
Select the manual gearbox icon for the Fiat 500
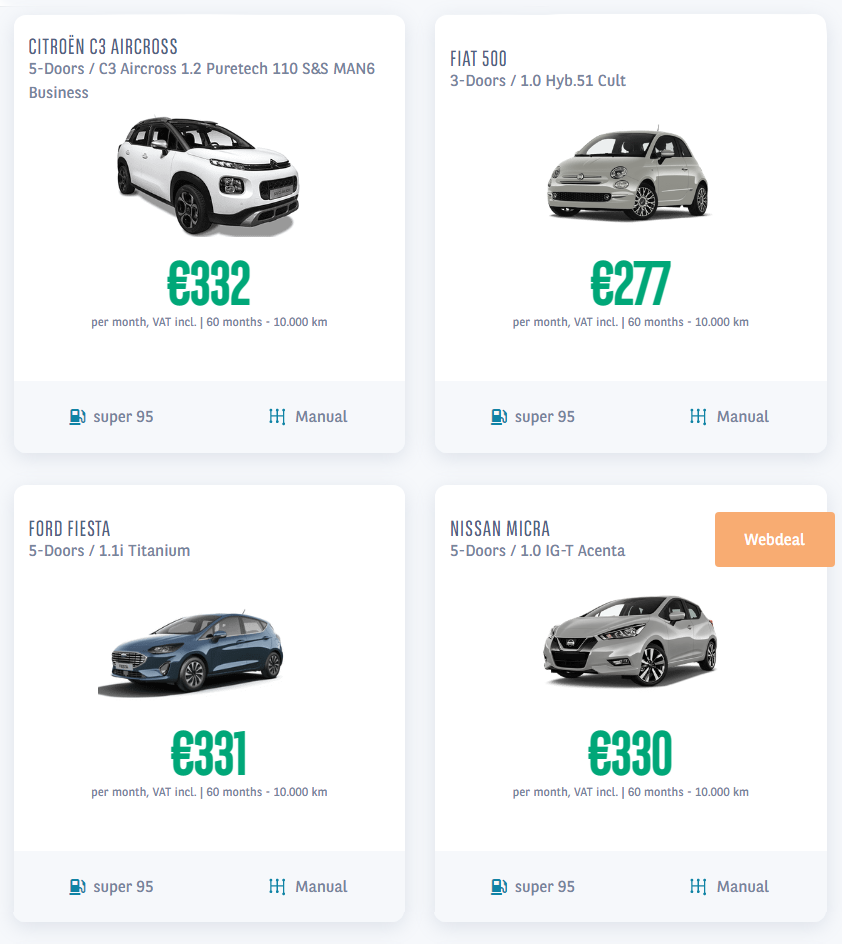698,416
